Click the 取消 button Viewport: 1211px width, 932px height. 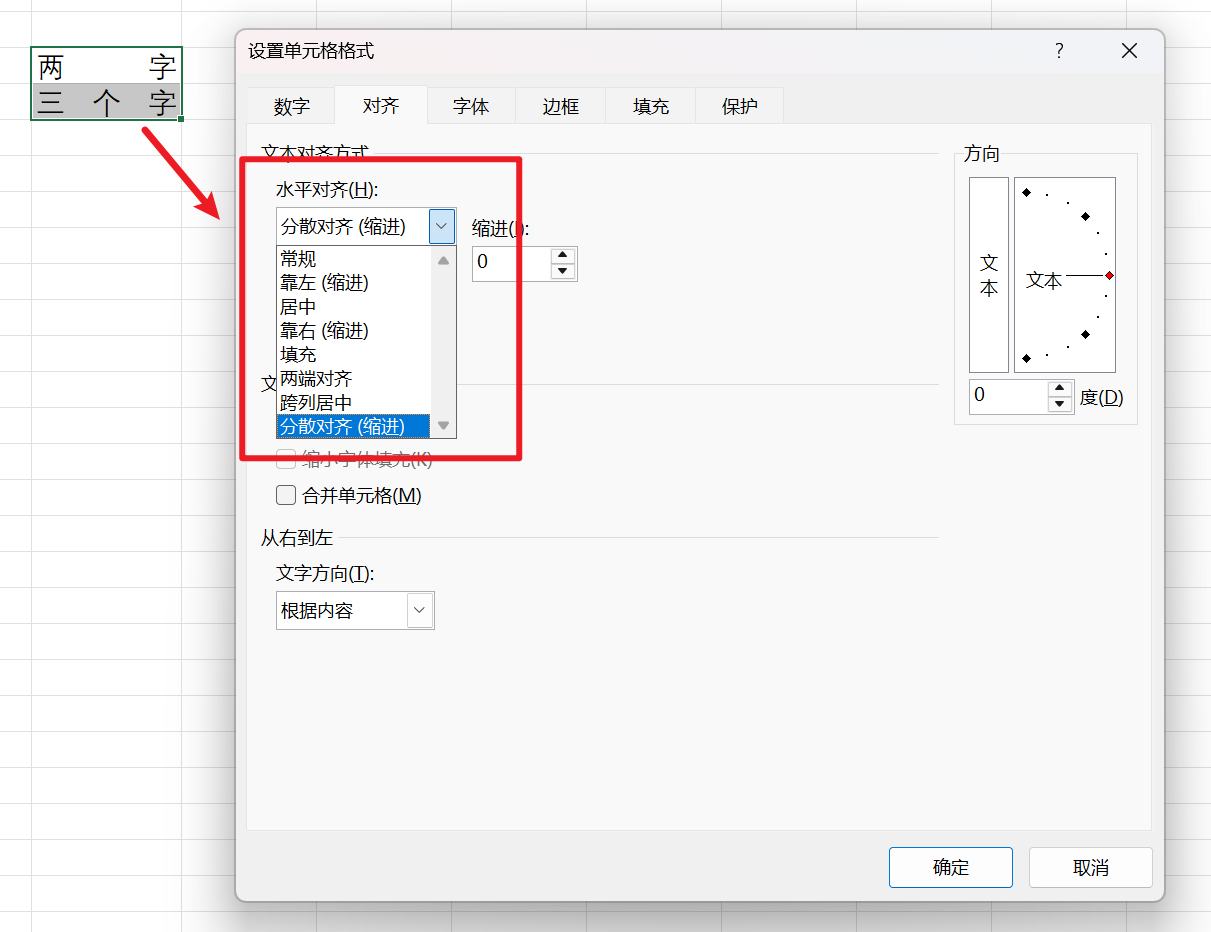click(1091, 867)
